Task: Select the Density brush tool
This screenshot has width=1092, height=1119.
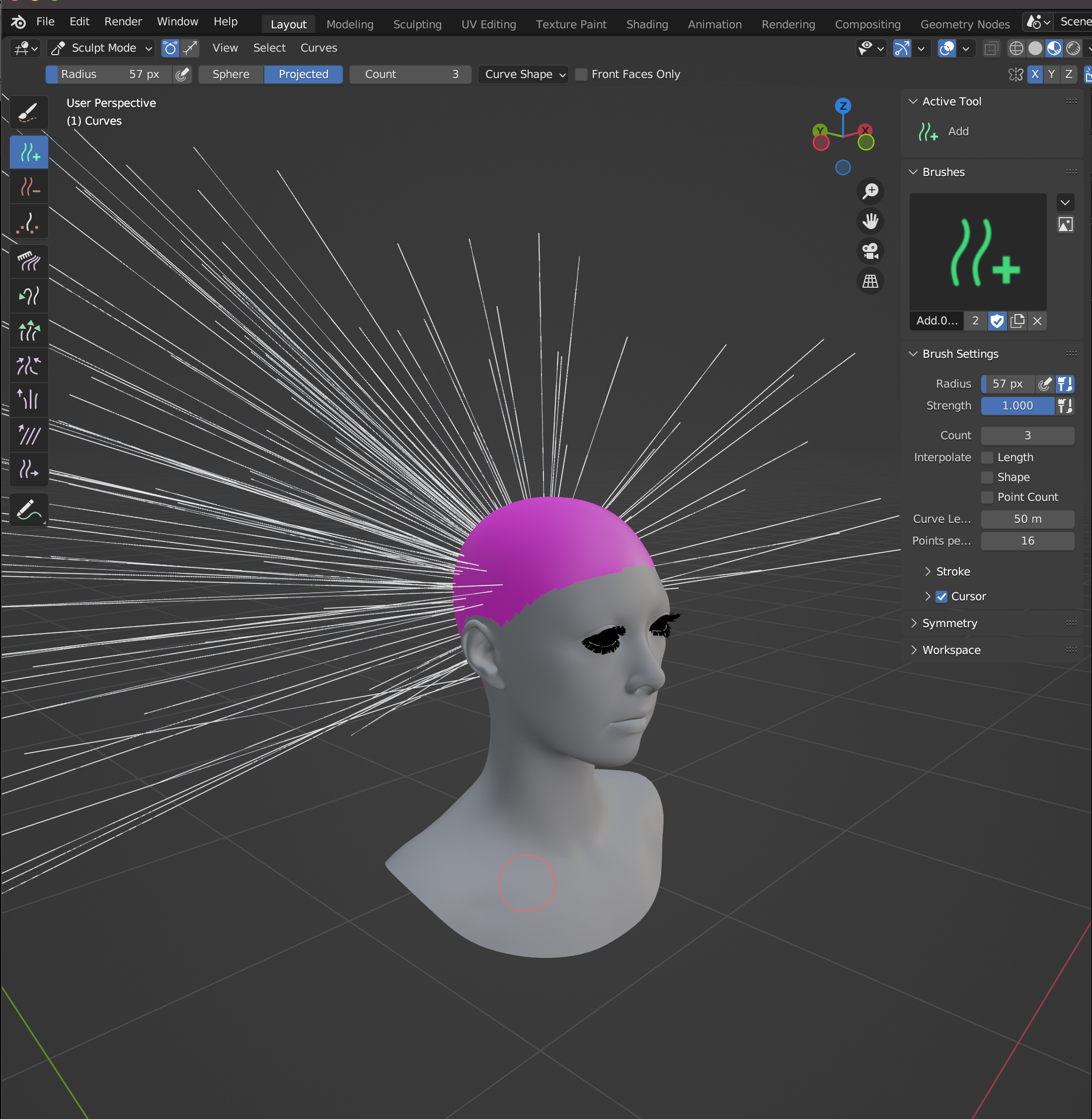Action: (x=29, y=222)
